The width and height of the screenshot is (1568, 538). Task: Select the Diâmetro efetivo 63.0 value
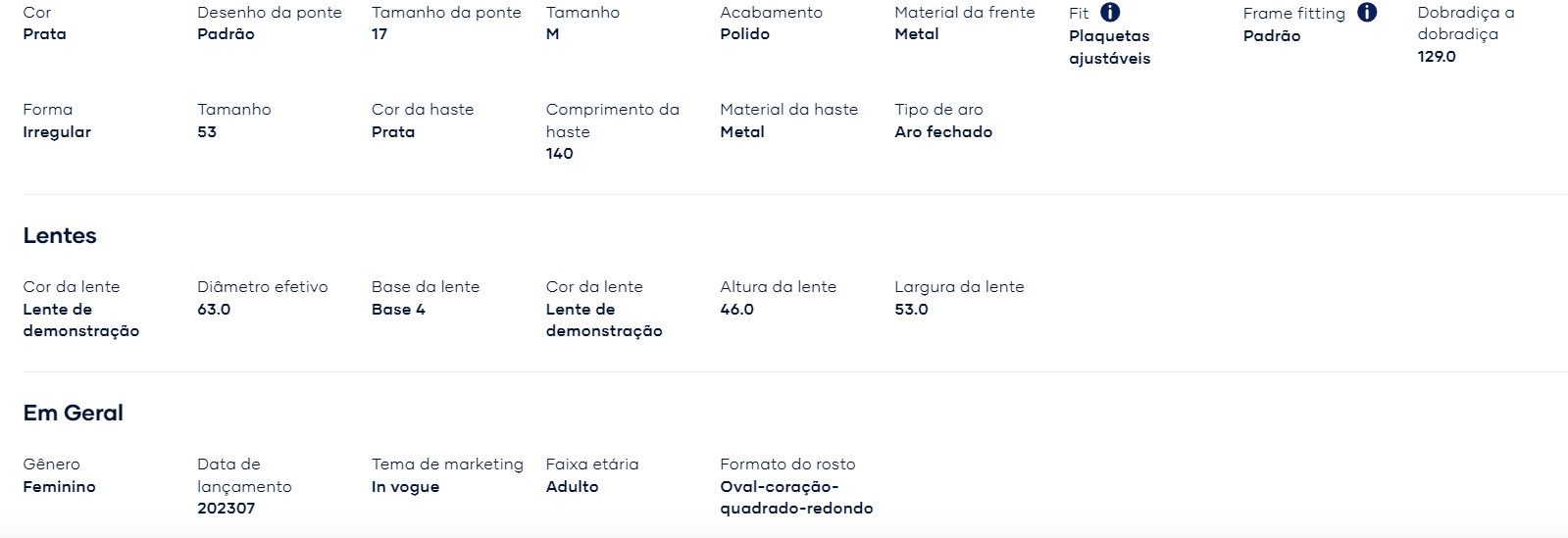(214, 310)
